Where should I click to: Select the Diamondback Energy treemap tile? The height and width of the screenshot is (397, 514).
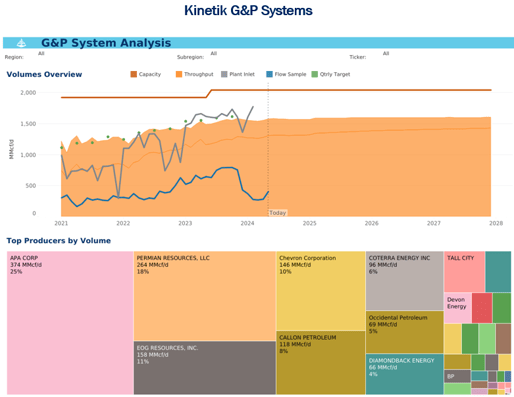pos(405,374)
